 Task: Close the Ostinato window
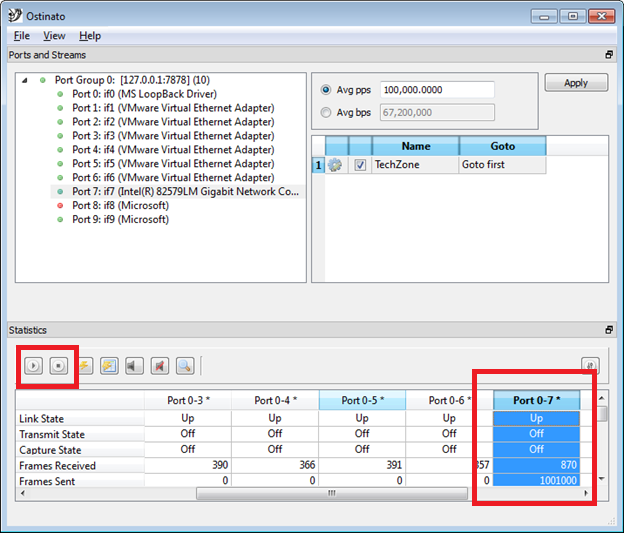tap(601, 16)
